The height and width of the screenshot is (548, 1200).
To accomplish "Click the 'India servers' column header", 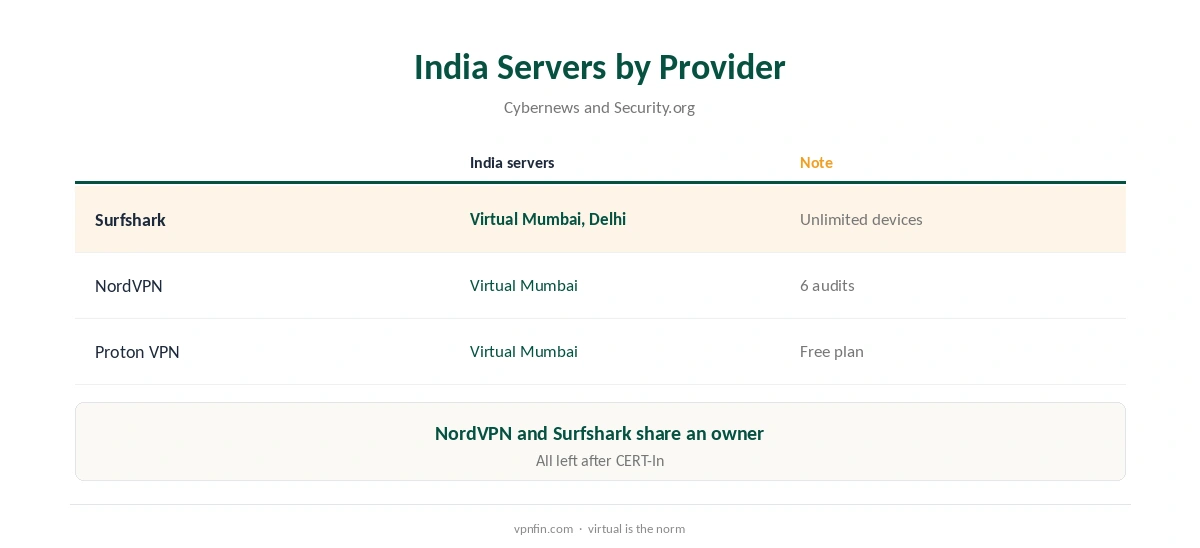I will pyautogui.click(x=512, y=162).
